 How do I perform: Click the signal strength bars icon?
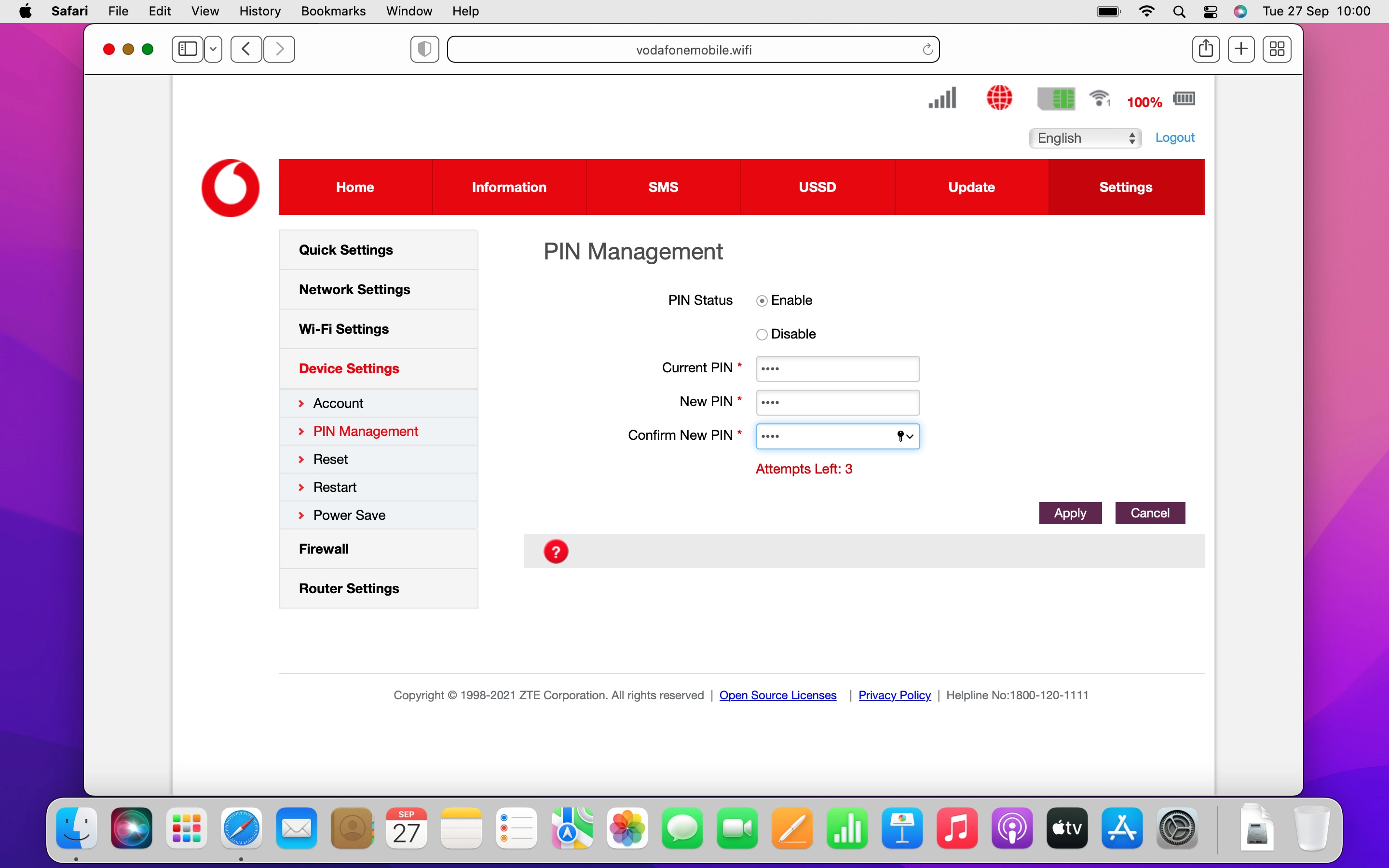tap(941, 97)
